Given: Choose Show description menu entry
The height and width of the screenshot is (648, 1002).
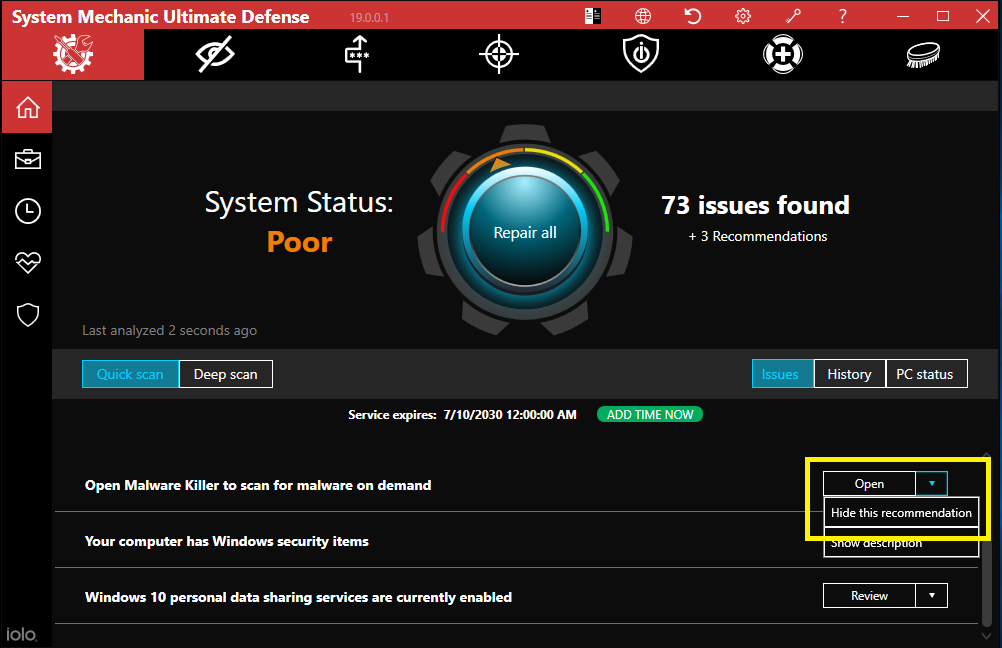Looking at the screenshot, I should [x=901, y=544].
